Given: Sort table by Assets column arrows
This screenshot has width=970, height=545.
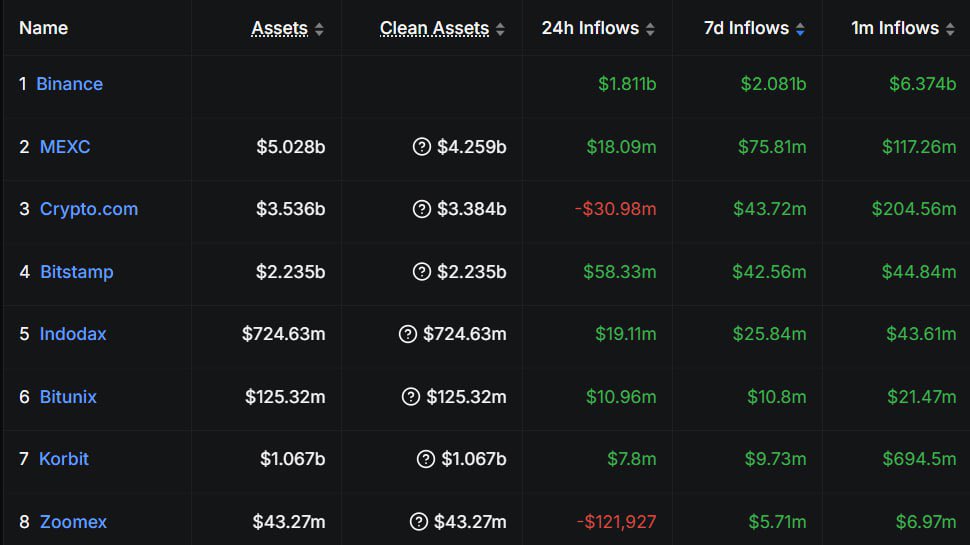Looking at the screenshot, I should tap(319, 29).
